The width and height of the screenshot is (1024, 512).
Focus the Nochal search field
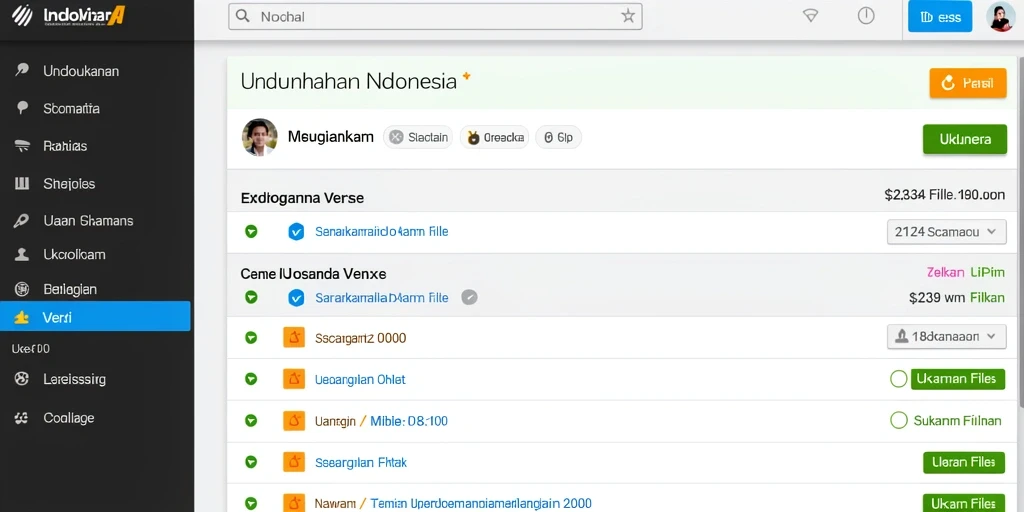coord(435,16)
